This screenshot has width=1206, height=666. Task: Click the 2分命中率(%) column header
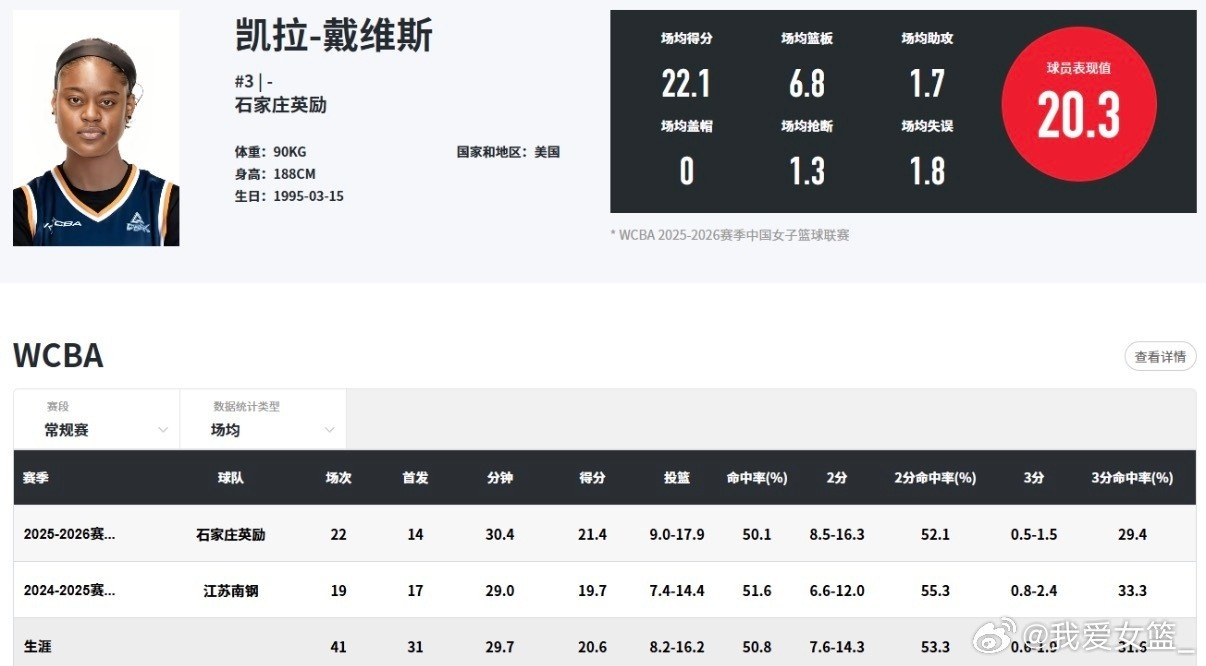(935, 478)
